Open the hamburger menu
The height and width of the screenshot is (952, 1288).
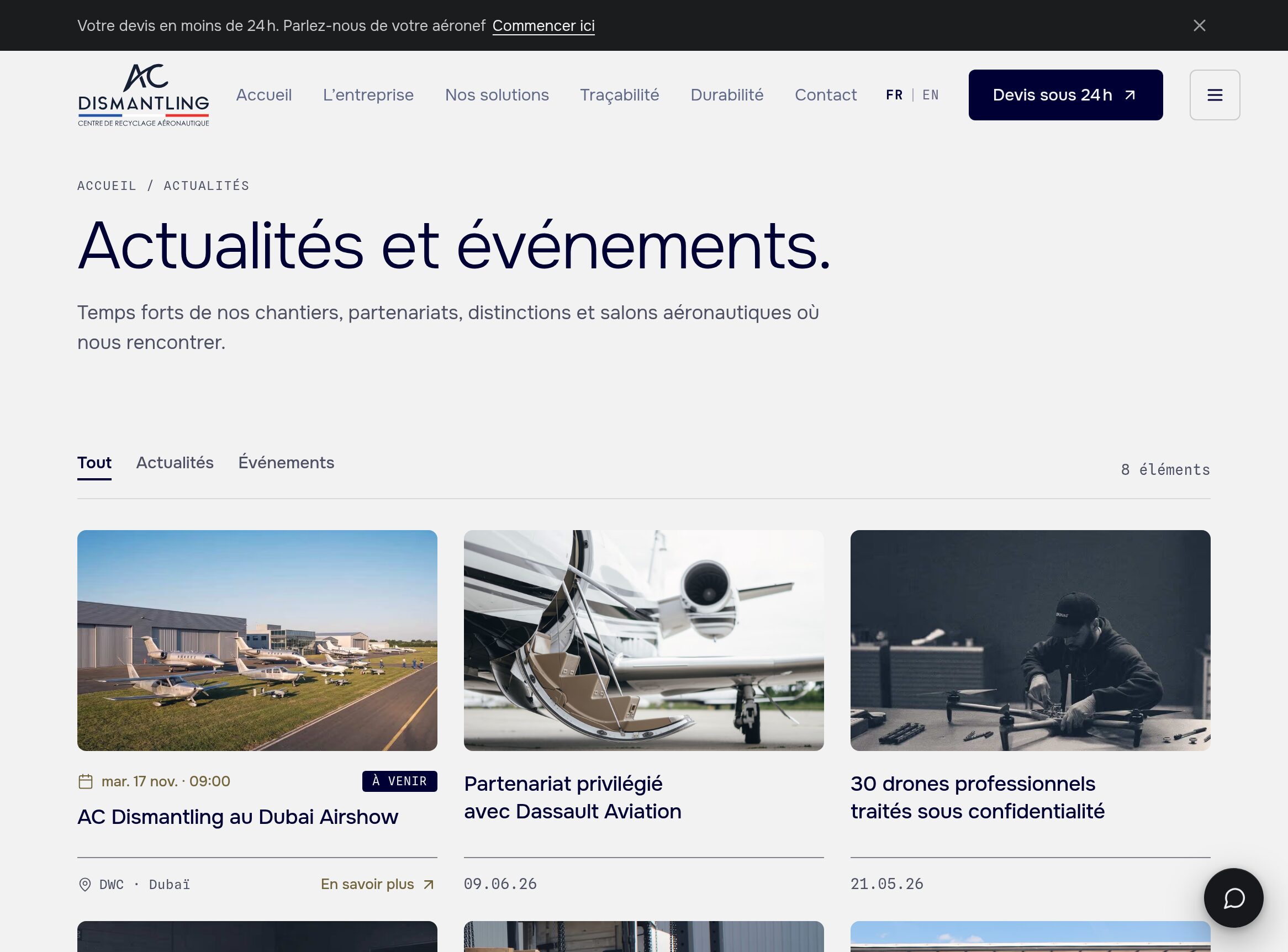point(1215,95)
